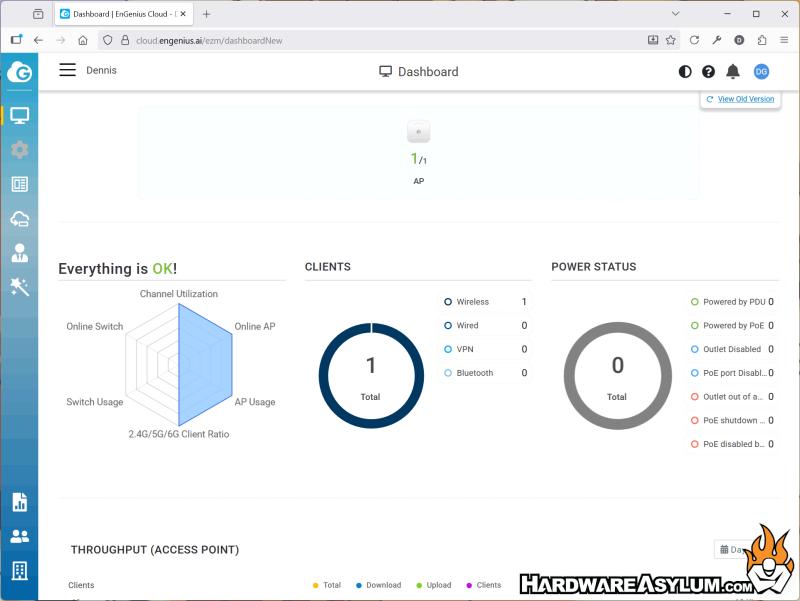
Task: Click the browser address bar
Action: click(380, 40)
